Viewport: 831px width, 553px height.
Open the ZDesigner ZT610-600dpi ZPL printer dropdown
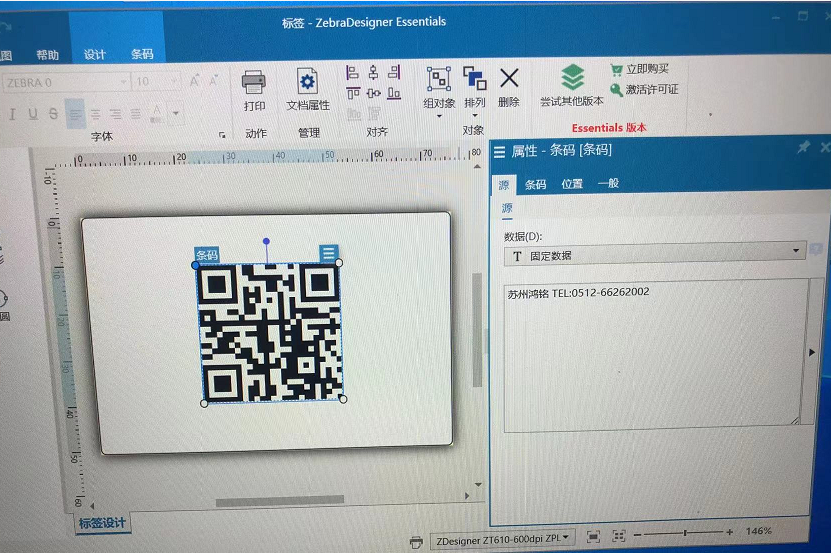[501, 539]
